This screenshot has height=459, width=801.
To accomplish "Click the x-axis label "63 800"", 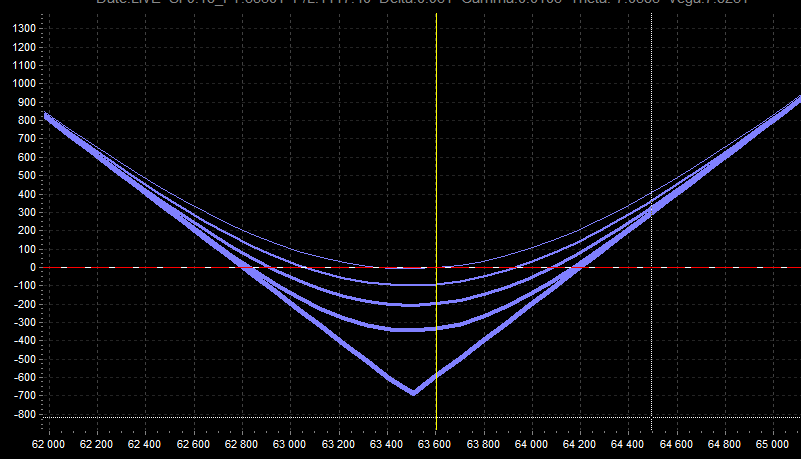I will [483, 444].
